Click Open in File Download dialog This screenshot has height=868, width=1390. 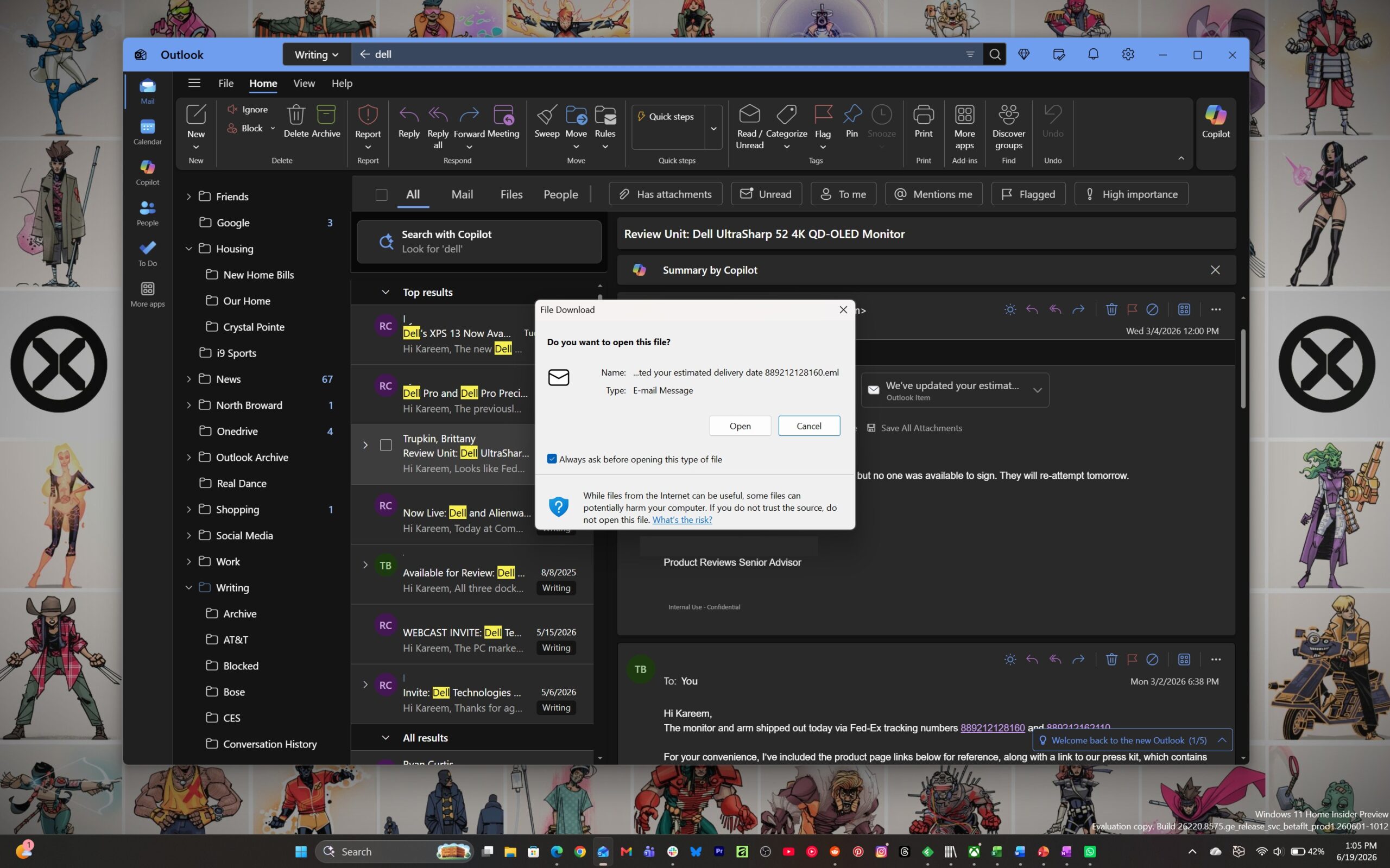click(740, 426)
